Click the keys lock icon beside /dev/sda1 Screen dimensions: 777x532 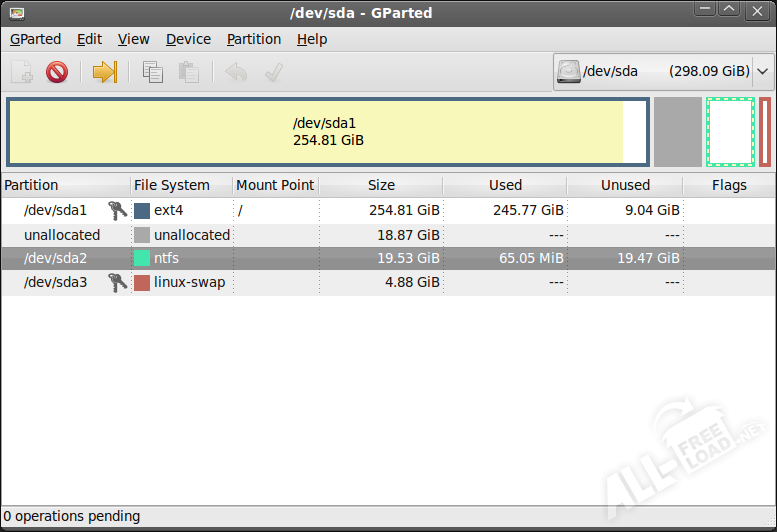click(x=117, y=210)
